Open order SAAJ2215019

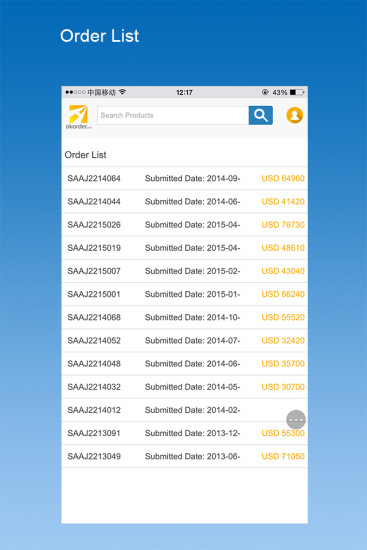[x=185, y=248]
